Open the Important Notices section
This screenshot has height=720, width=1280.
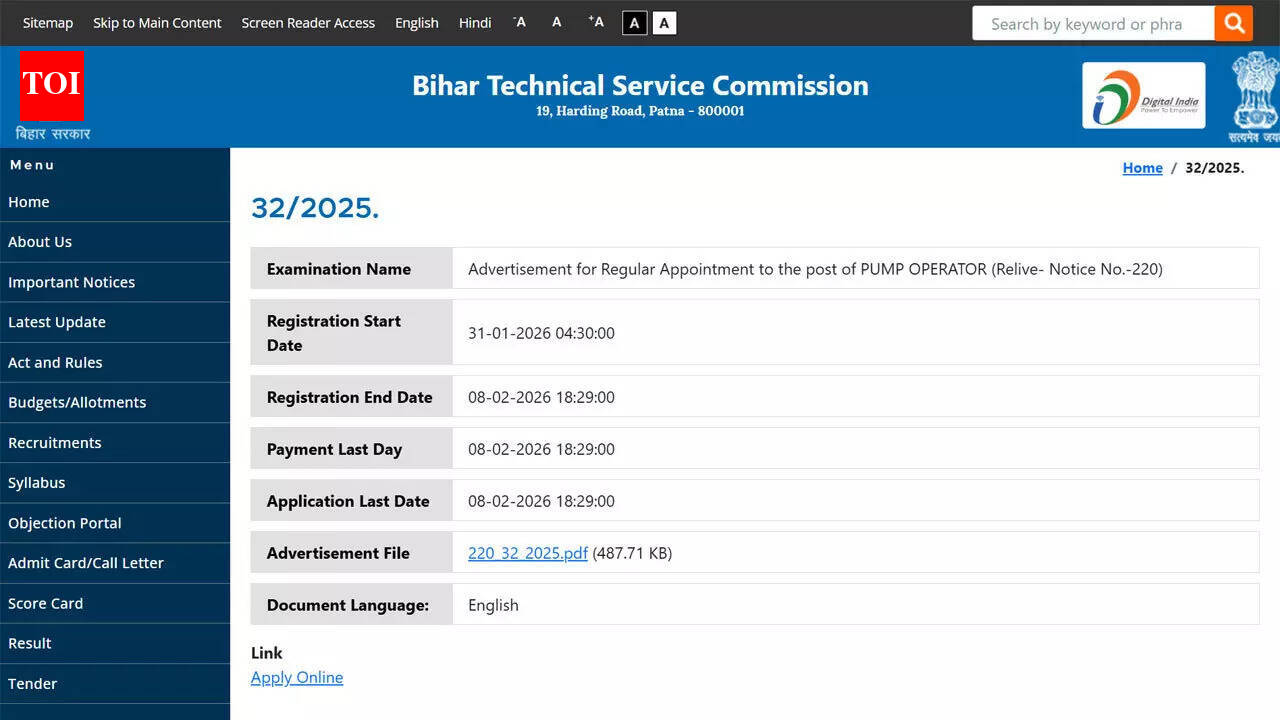(71, 282)
